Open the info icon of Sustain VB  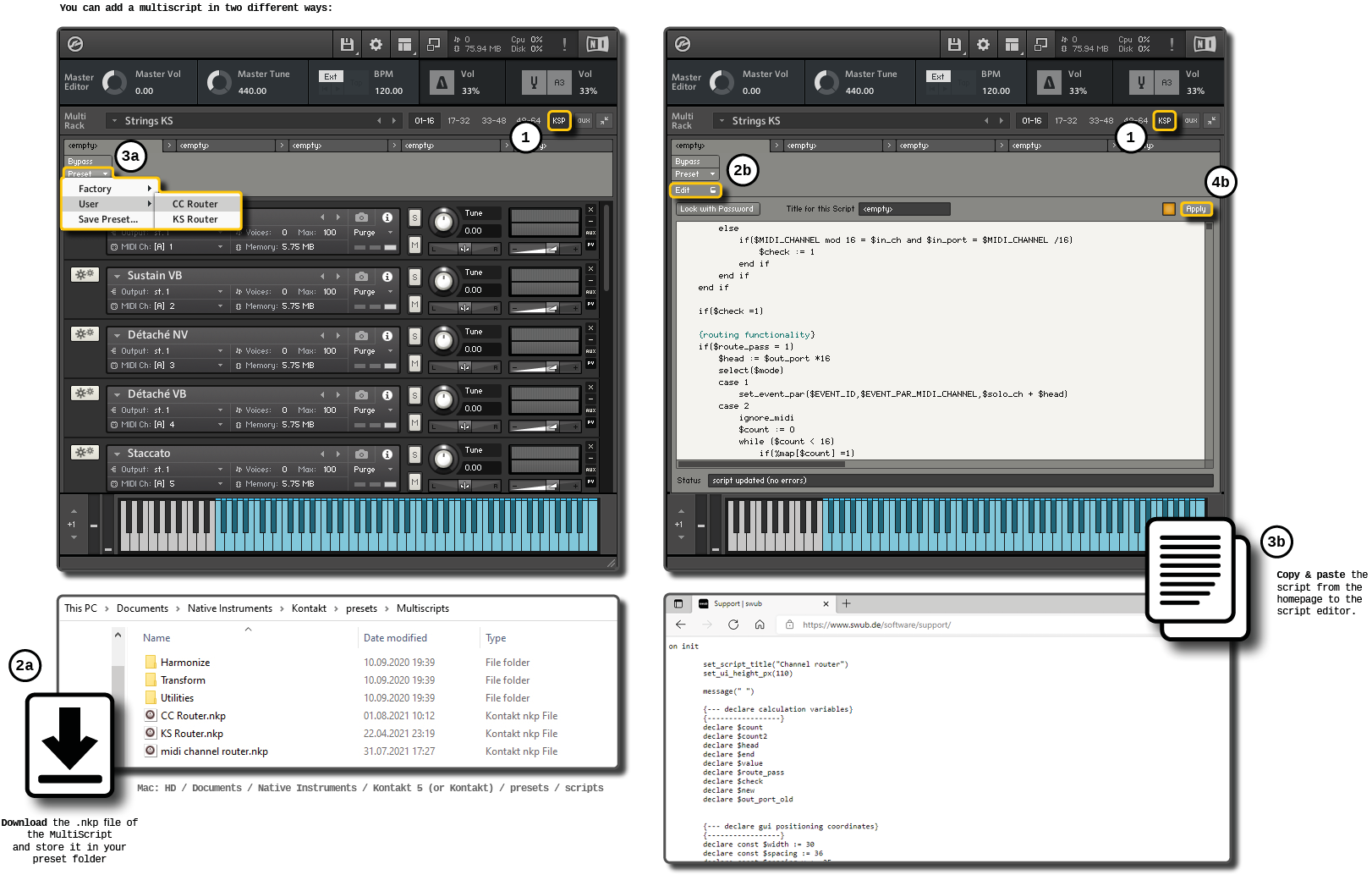click(387, 277)
